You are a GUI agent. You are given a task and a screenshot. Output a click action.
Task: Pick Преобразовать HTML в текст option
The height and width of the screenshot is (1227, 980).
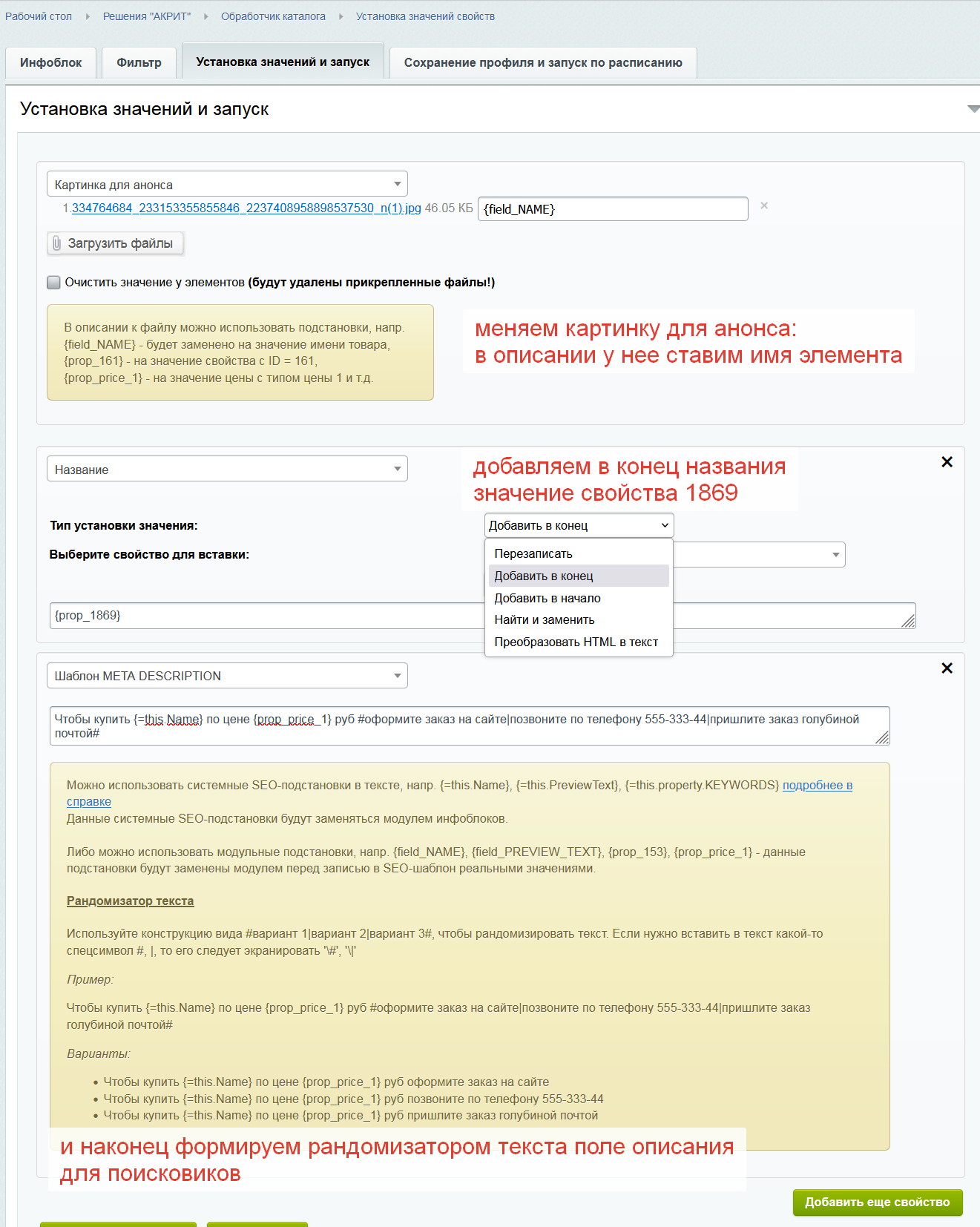(576, 642)
